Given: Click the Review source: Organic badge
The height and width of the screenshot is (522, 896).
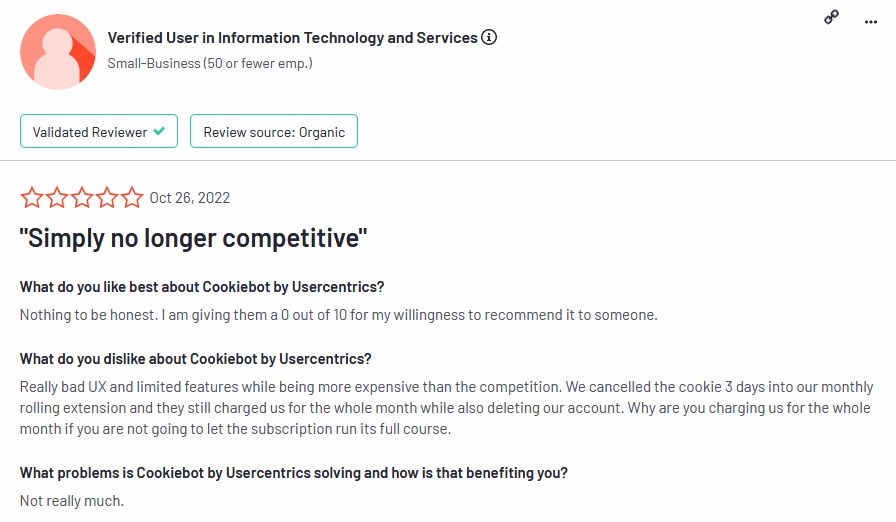Looking at the screenshot, I should pos(274,132).
